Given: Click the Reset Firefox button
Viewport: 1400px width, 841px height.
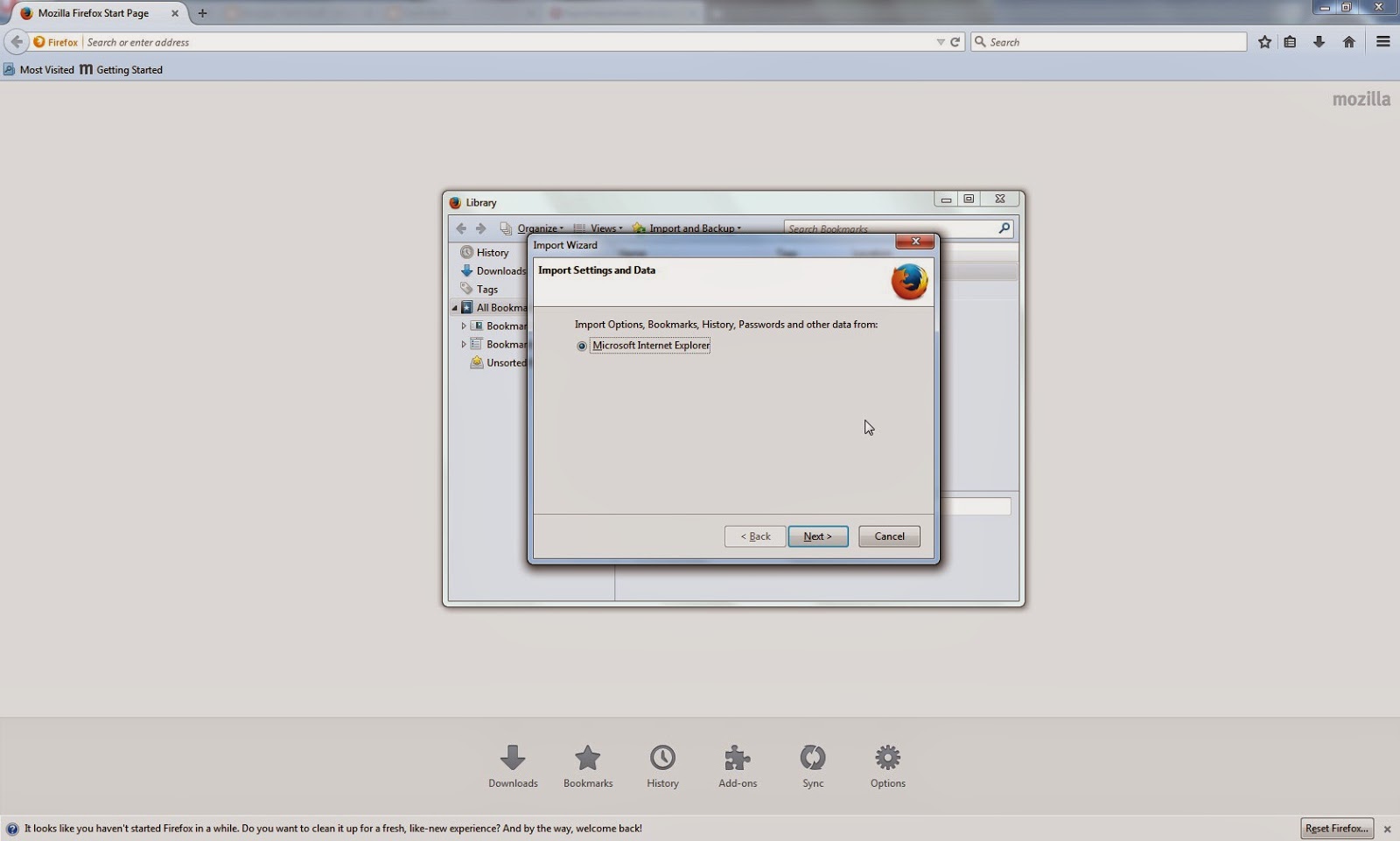Looking at the screenshot, I should (1336, 828).
